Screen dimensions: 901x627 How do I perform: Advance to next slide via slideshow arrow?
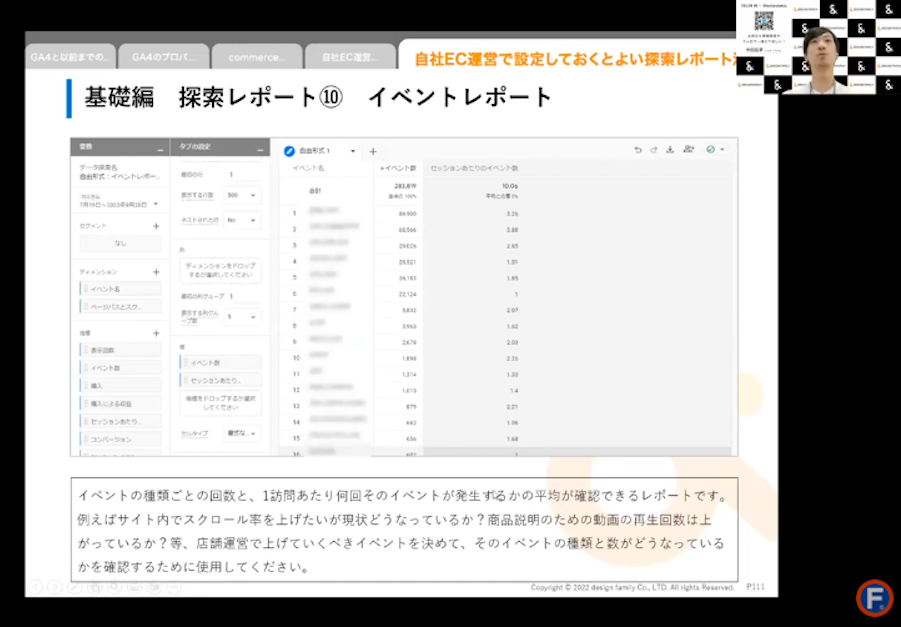(x=55, y=587)
